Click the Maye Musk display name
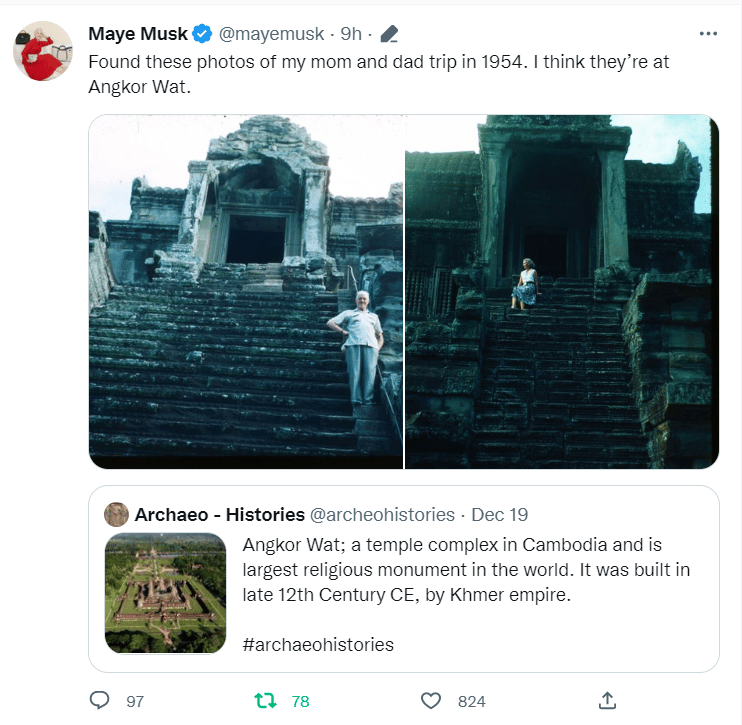Image resolution: width=742 pixels, height=725 pixels. click(138, 34)
